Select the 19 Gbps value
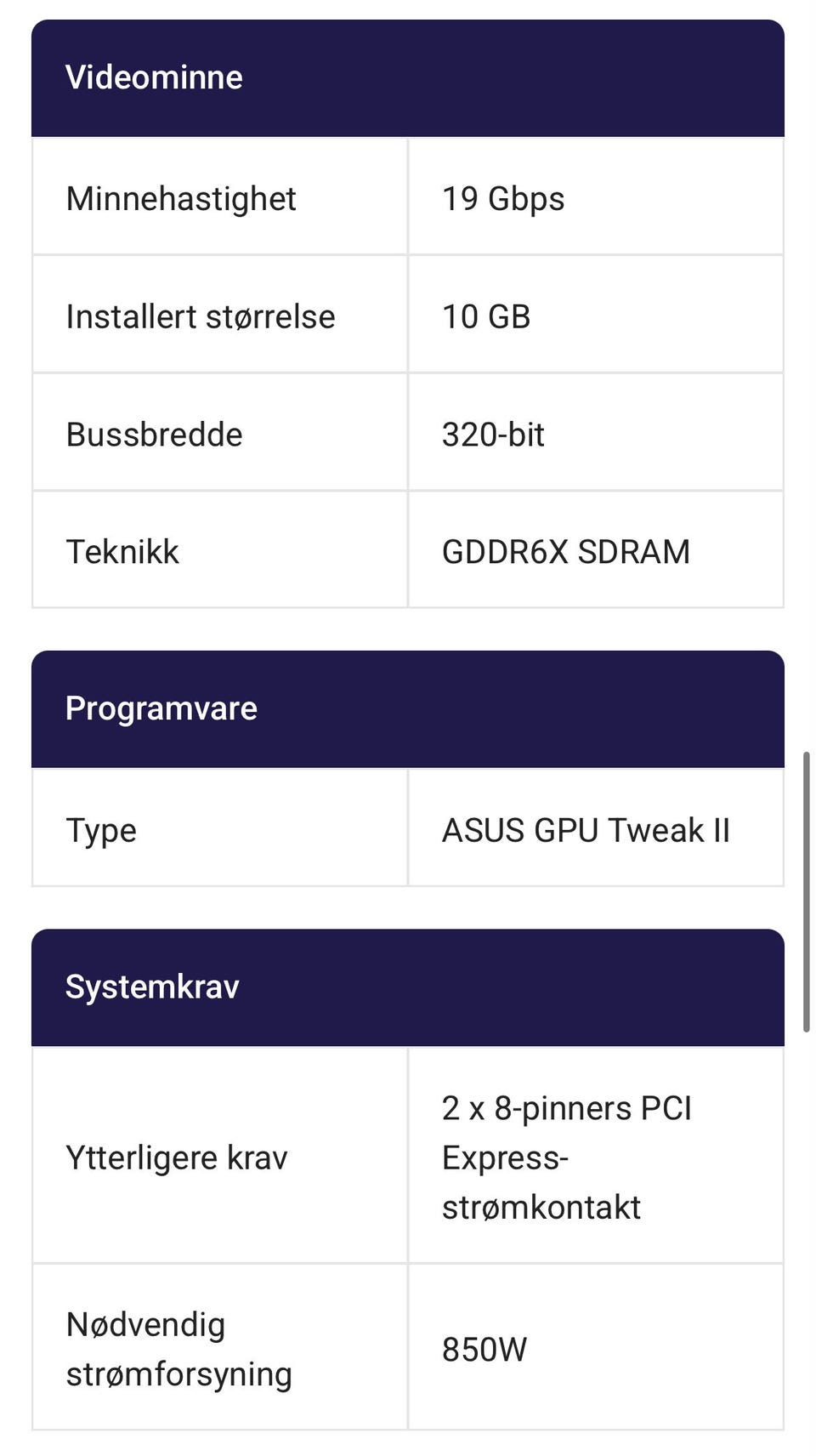The image size is (816, 1456). tap(503, 199)
